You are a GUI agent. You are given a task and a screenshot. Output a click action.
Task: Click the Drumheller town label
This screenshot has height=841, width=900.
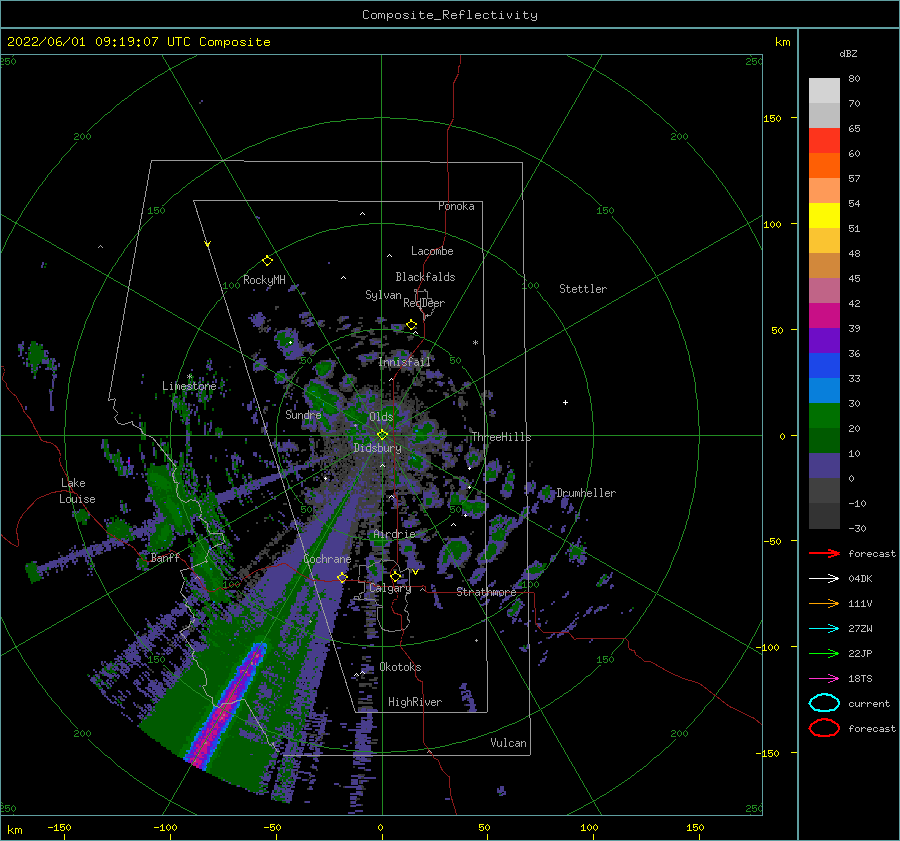tap(586, 493)
